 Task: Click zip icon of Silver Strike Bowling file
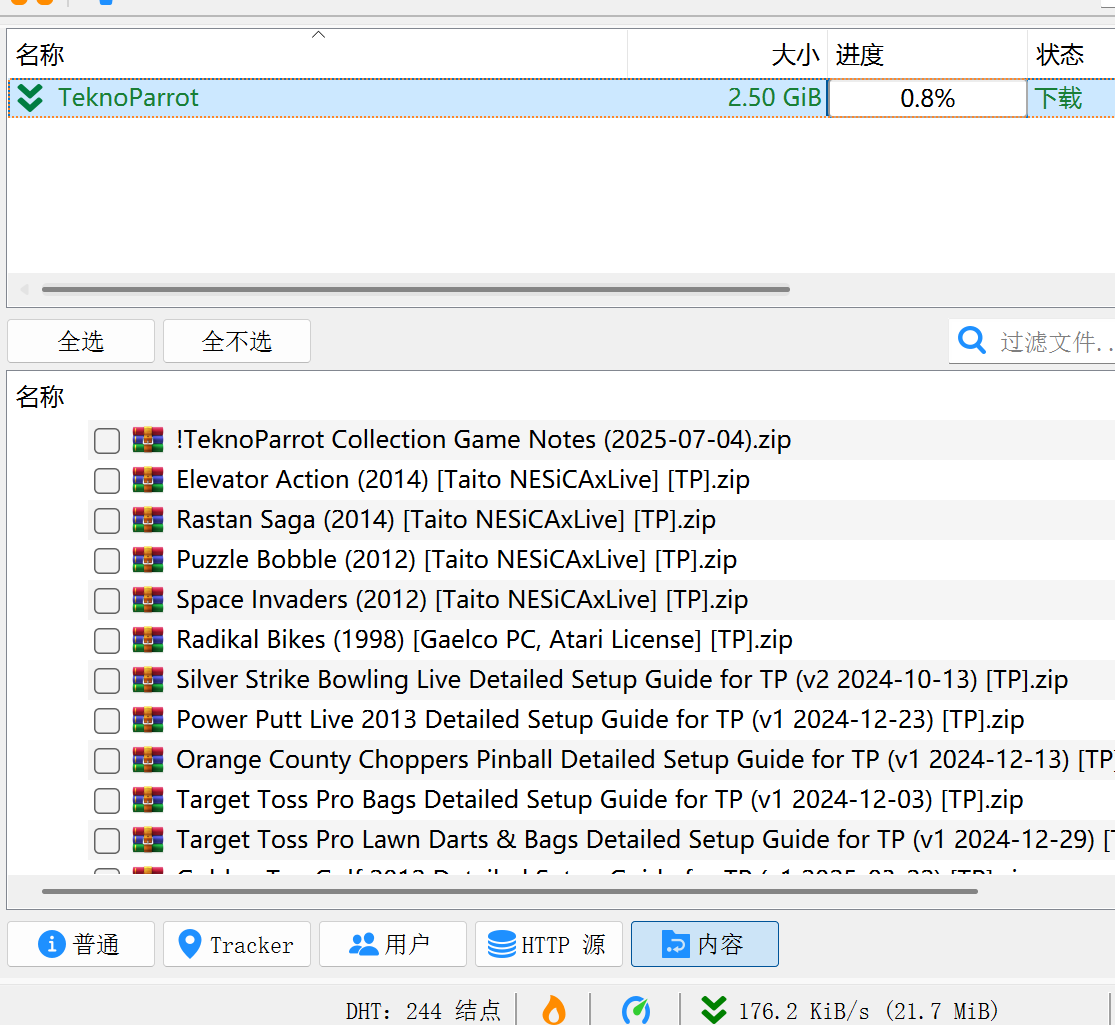pyautogui.click(x=148, y=680)
